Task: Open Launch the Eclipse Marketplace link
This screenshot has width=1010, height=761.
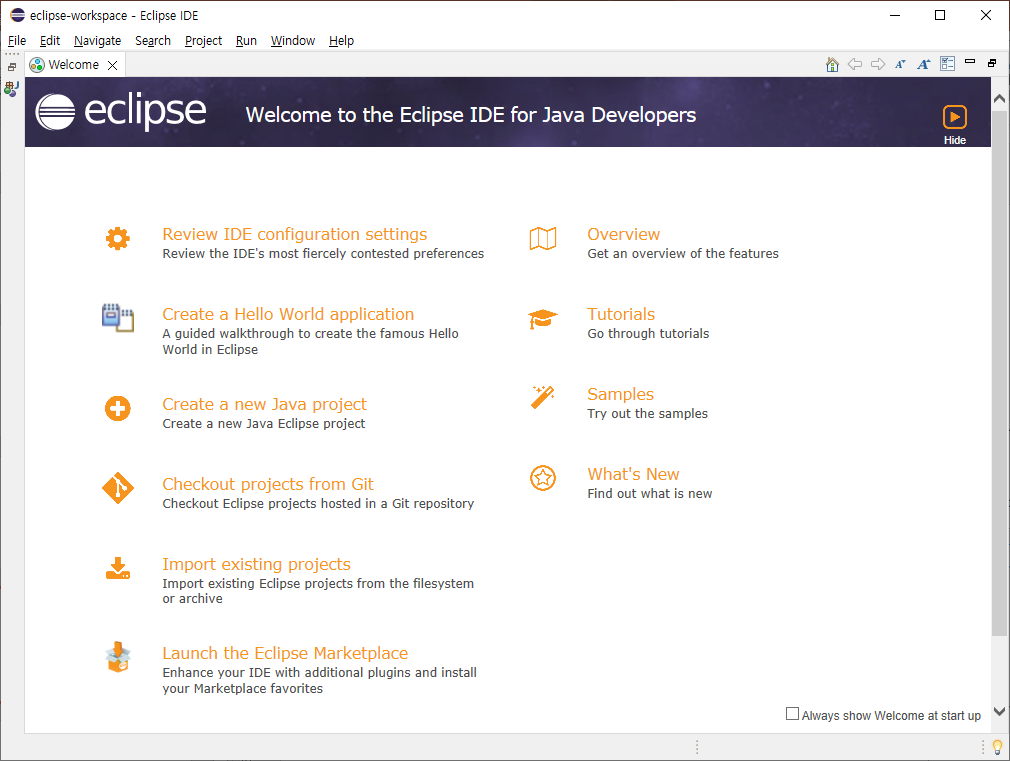Action: (285, 653)
